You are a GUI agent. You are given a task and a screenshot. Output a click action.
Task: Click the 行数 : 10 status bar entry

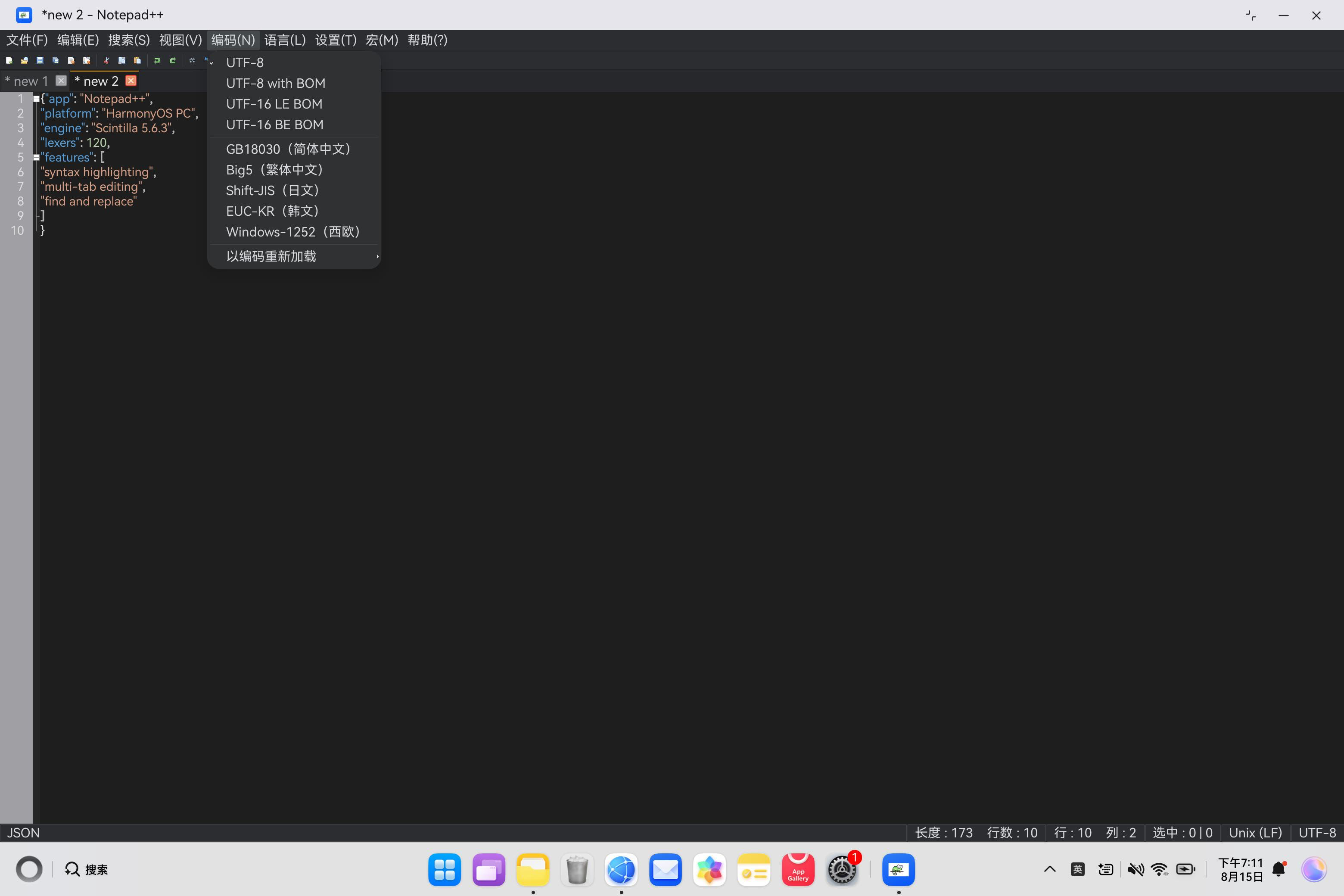coord(1012,833)
